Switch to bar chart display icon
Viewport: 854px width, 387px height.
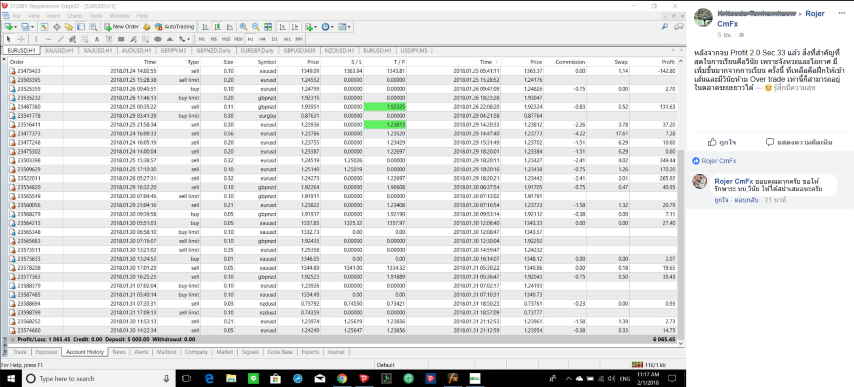tap(205, 27)
